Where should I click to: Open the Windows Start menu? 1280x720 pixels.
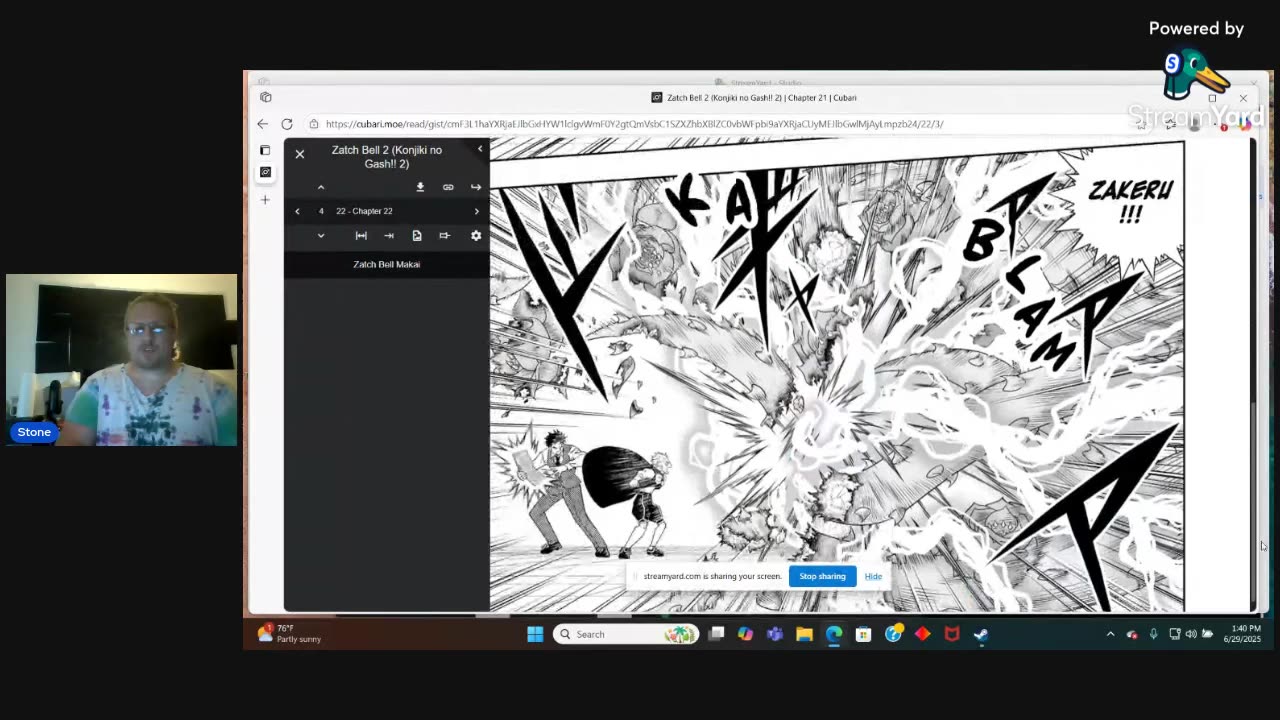[535, 634]
